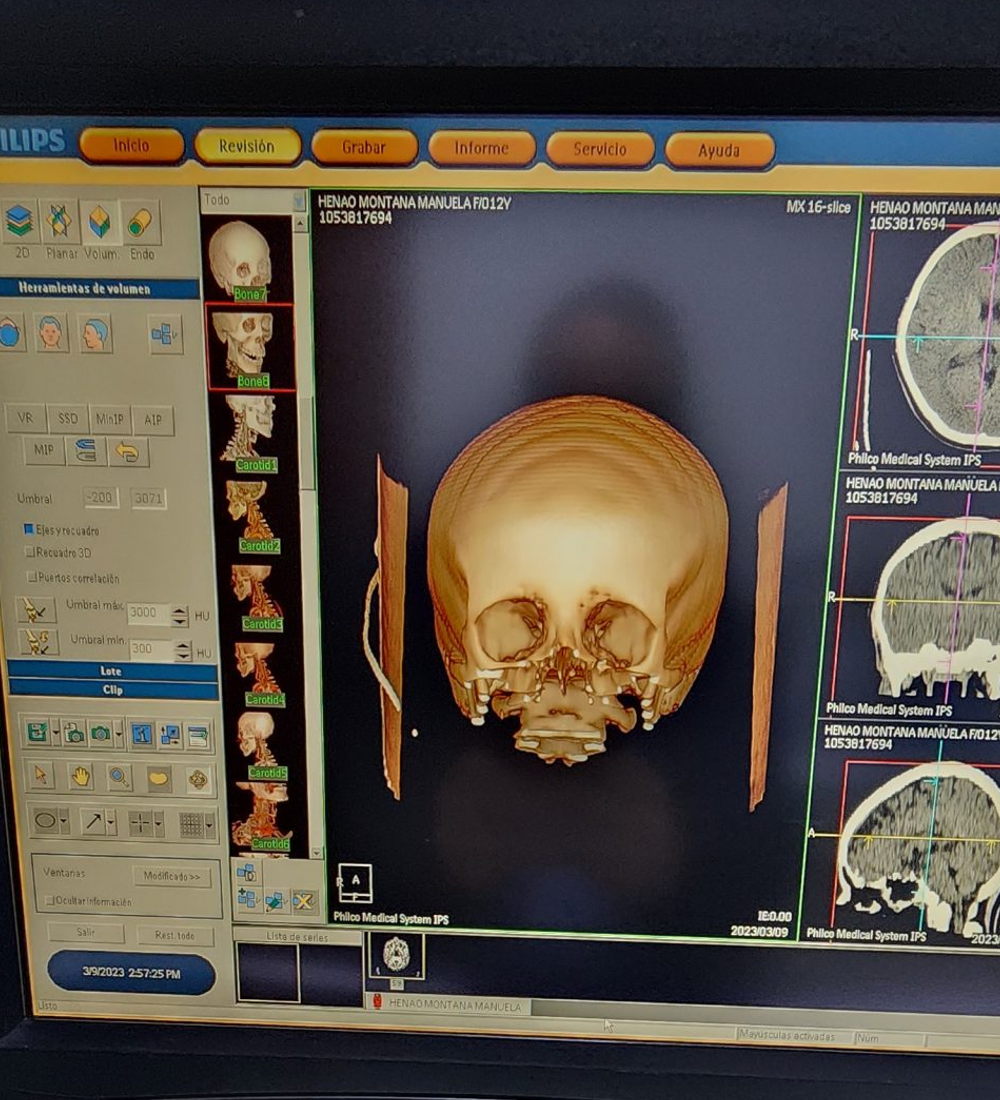Click the bone tool icon beside Umbral mín
Viewport: 1000px width, 1100px height.
(38, 642)
